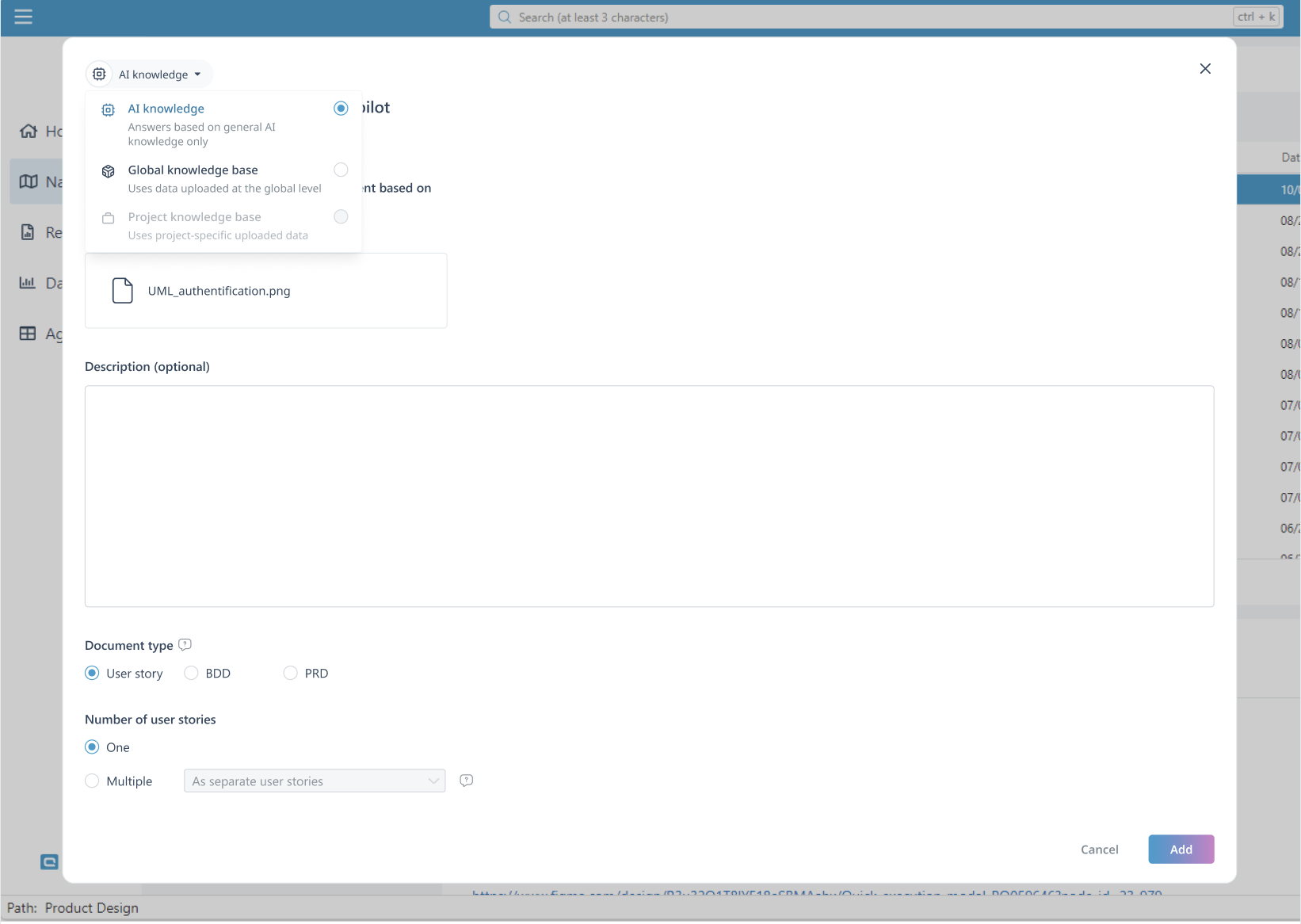
Task: Select the BDD document type
Action: pyautogui.click(x=192, y=673)
